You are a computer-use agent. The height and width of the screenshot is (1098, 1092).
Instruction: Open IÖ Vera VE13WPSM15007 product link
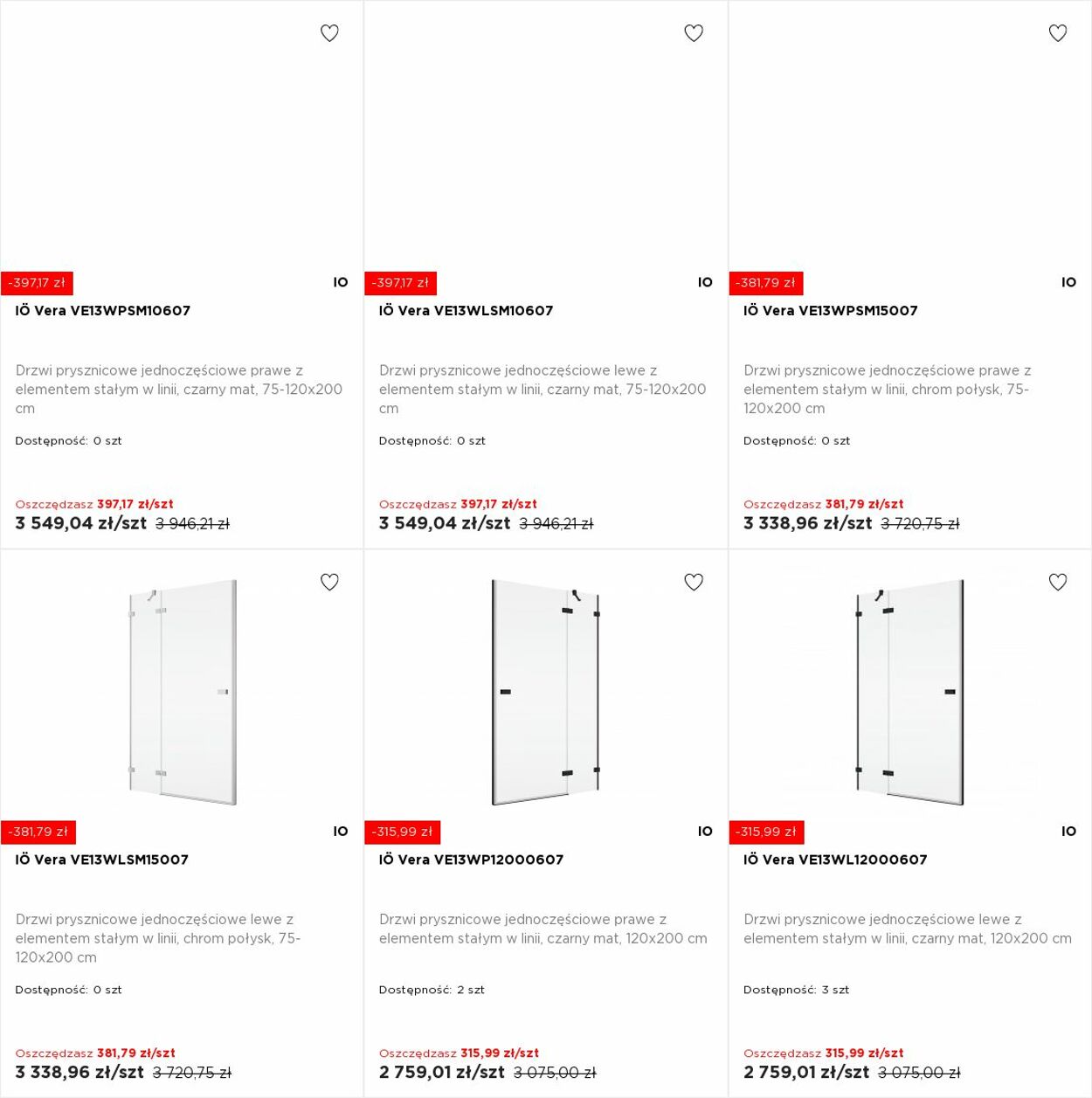coord(831,310)
